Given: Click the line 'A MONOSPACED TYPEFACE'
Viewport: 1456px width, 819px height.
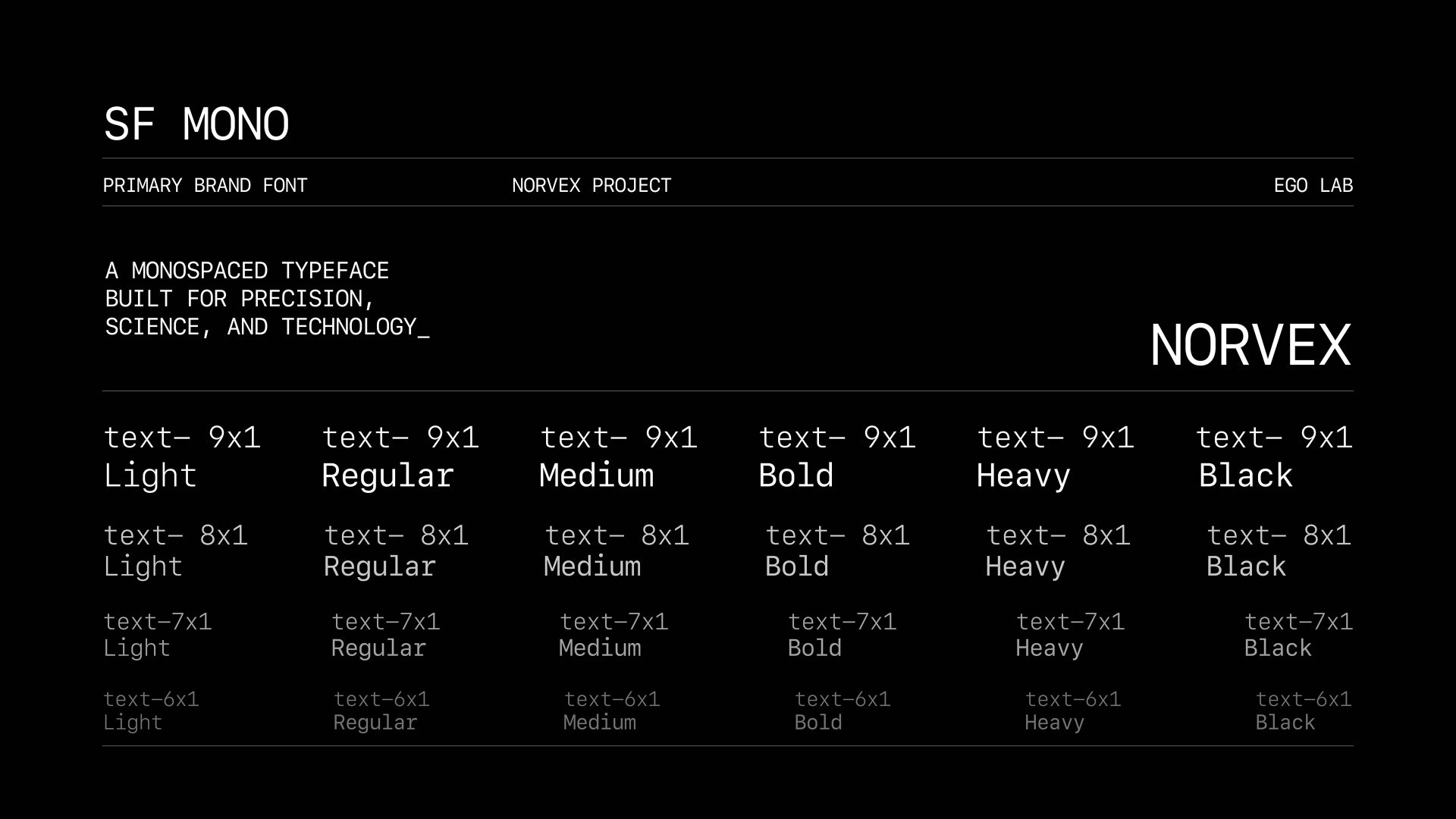Looking at the screenshot, I should coord(247,271).
